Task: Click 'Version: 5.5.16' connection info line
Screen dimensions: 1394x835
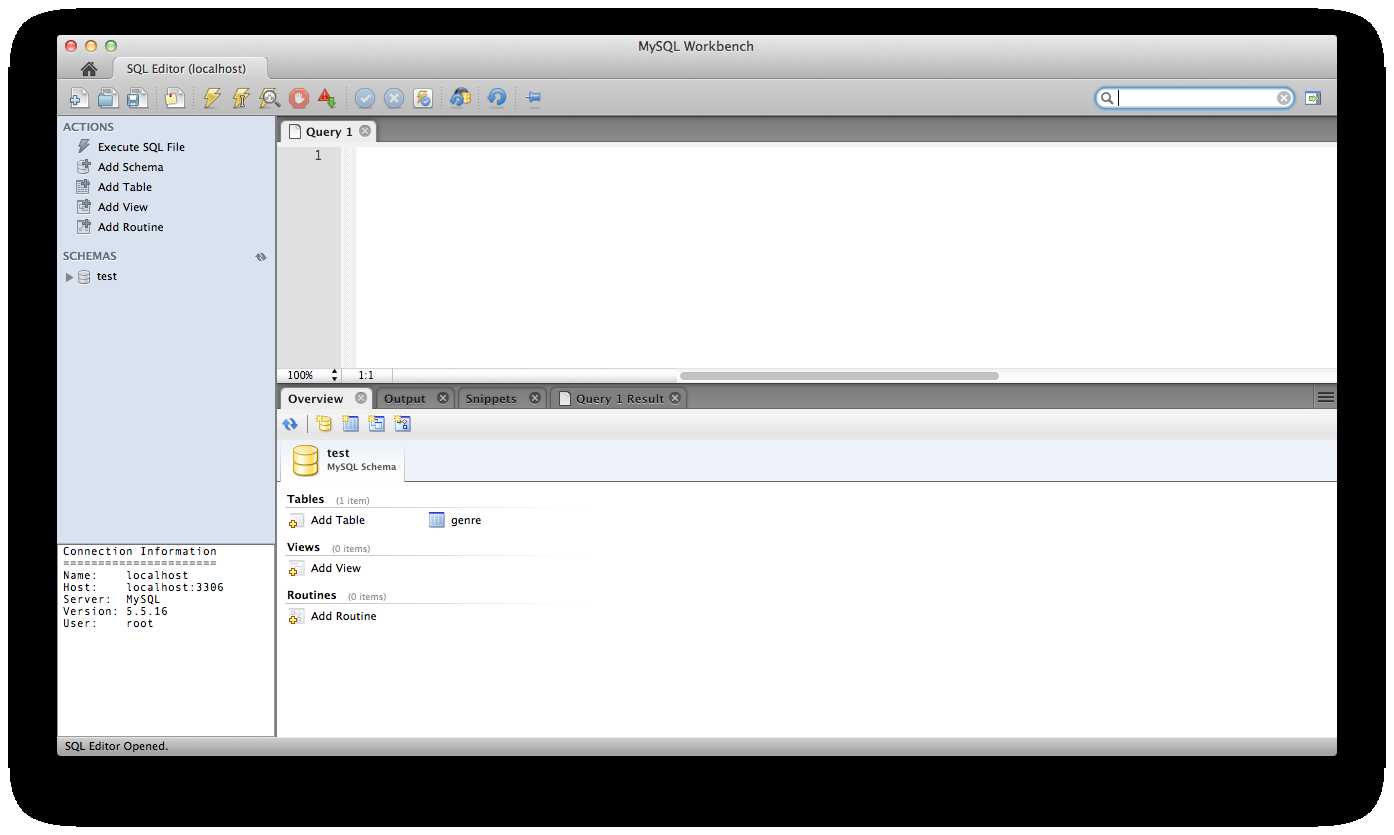Action: tap(115, 611)
